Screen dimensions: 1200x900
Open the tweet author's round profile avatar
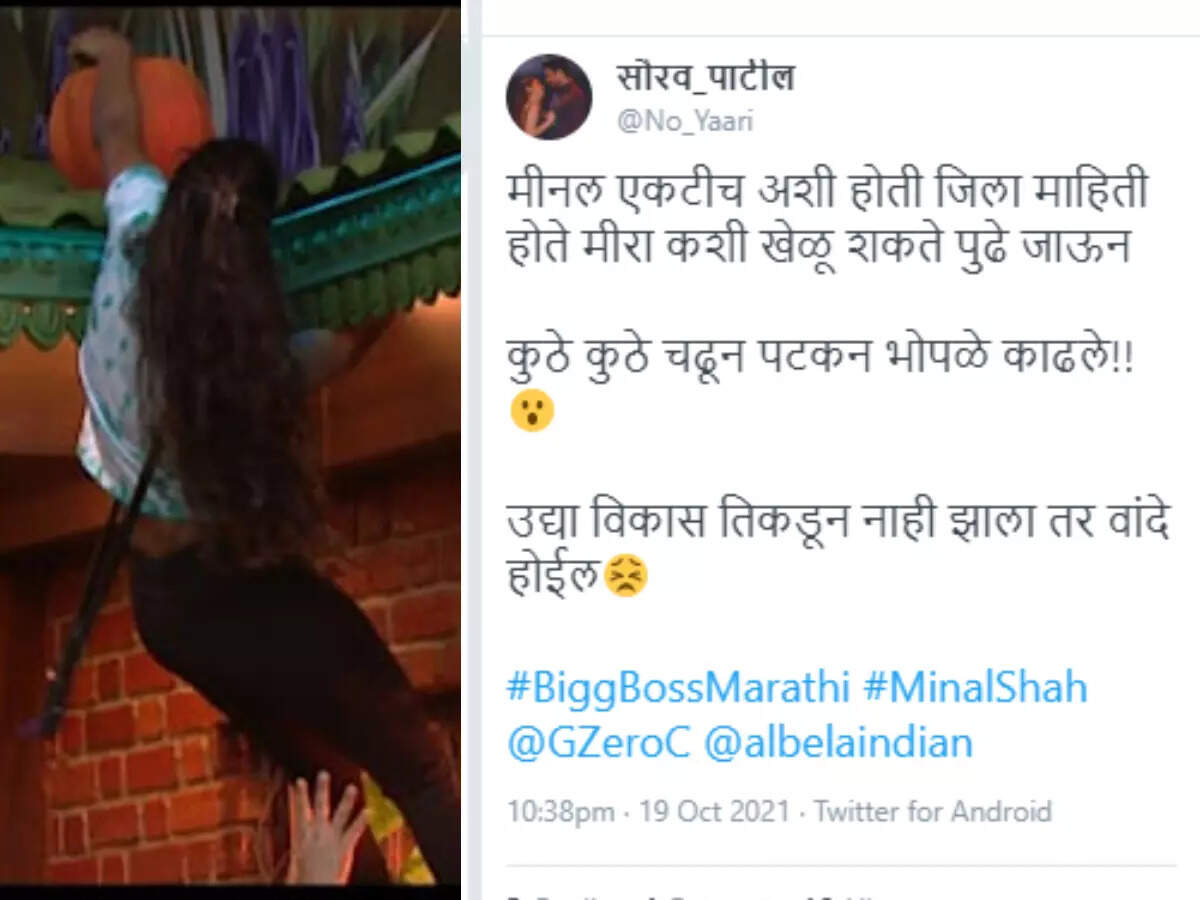coord(549,97)
